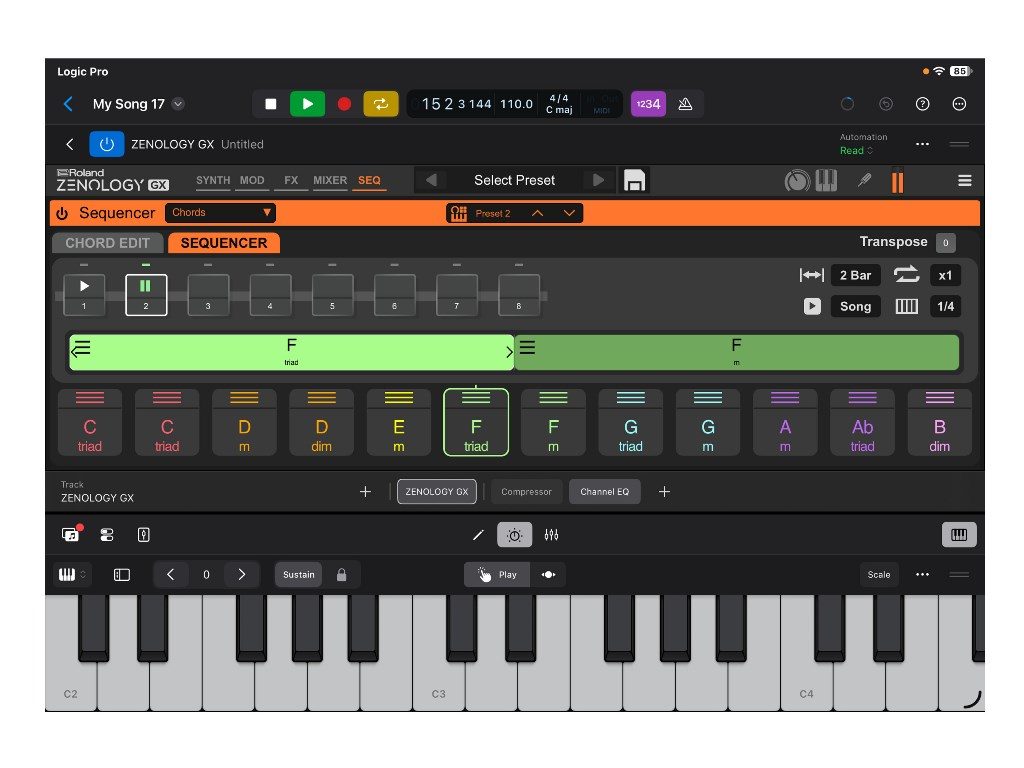Stop playback with the transport stop button
This screenshot has width=1024, height=768.
[270, 104]
